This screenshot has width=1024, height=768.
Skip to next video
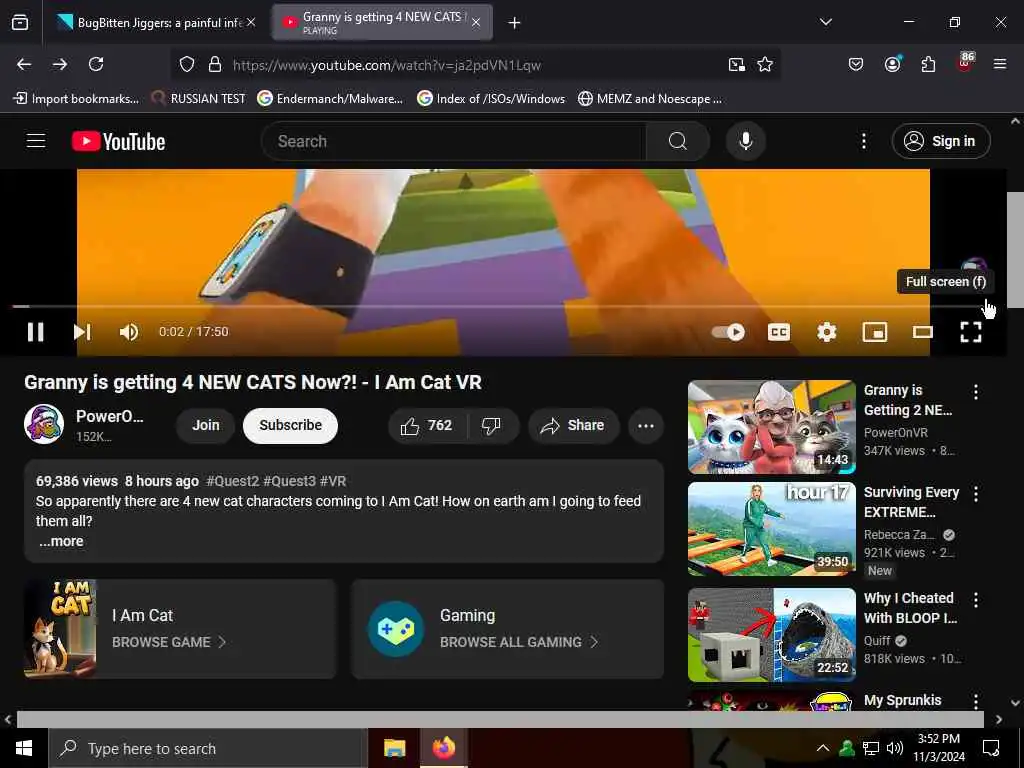[82, 332]
